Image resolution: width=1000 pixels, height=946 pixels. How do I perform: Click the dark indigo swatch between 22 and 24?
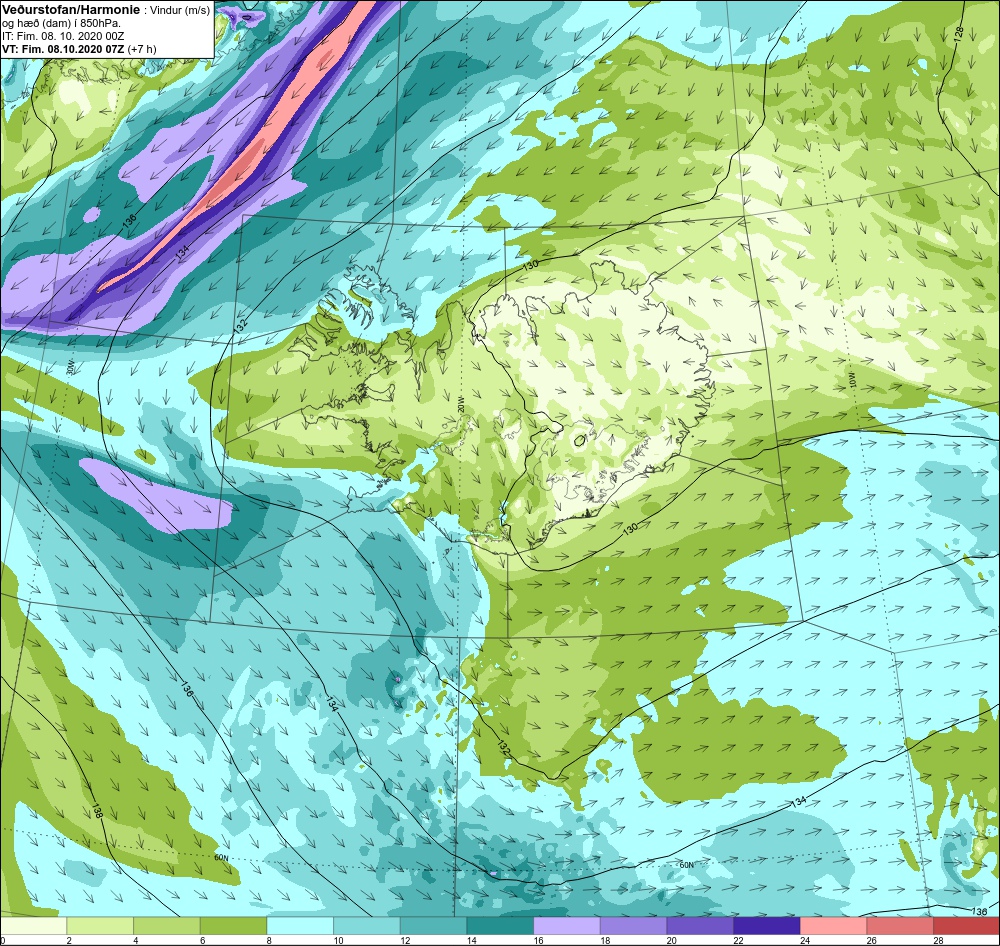(x=767, y=926)
